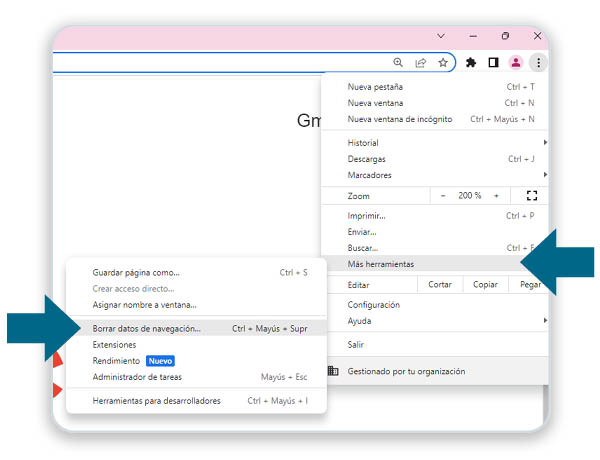The width and height of the screenshot is (600, 460).
Task: Click the Cortar button
Action: click(x=440, y=285)
